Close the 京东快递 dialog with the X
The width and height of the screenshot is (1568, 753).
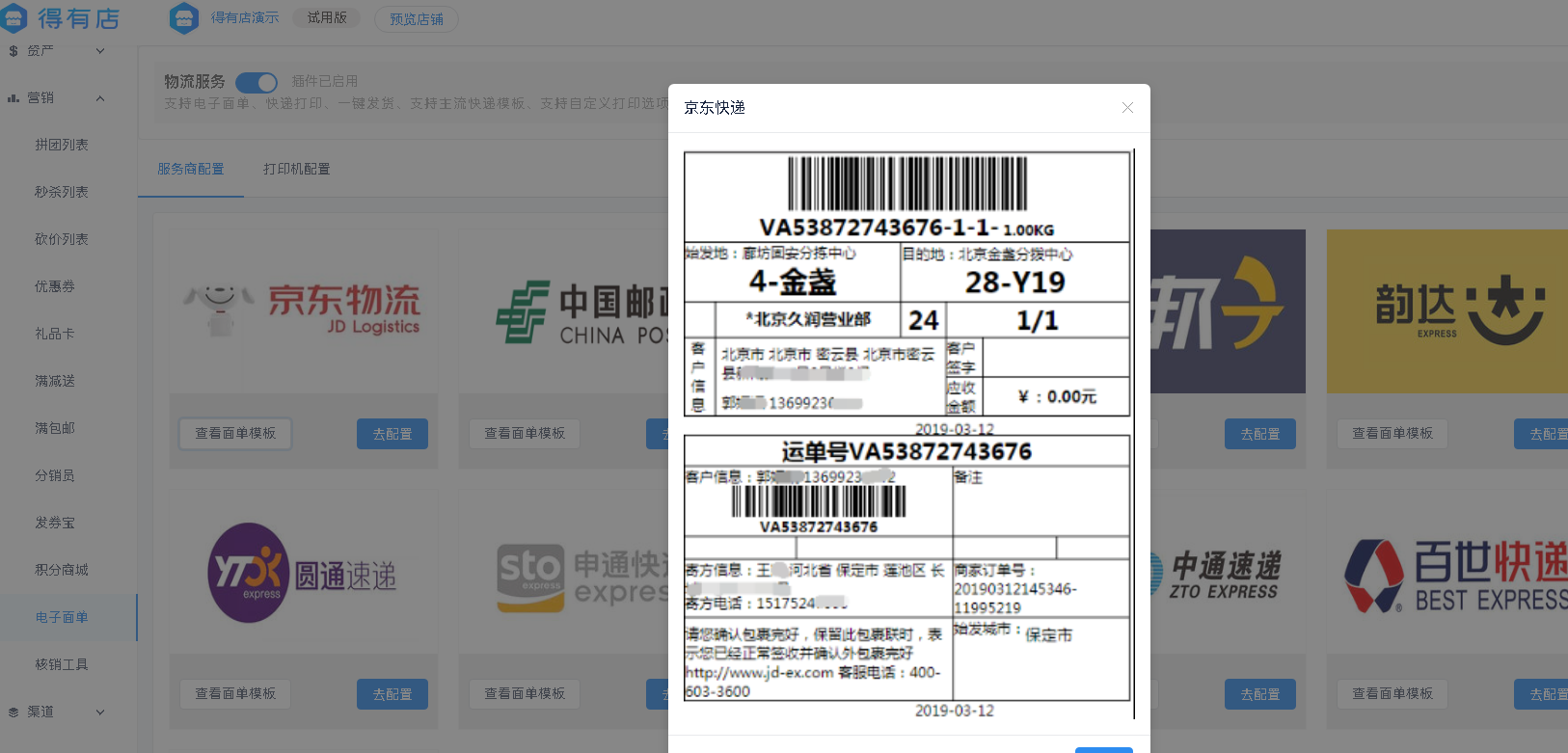[1127, 108]
